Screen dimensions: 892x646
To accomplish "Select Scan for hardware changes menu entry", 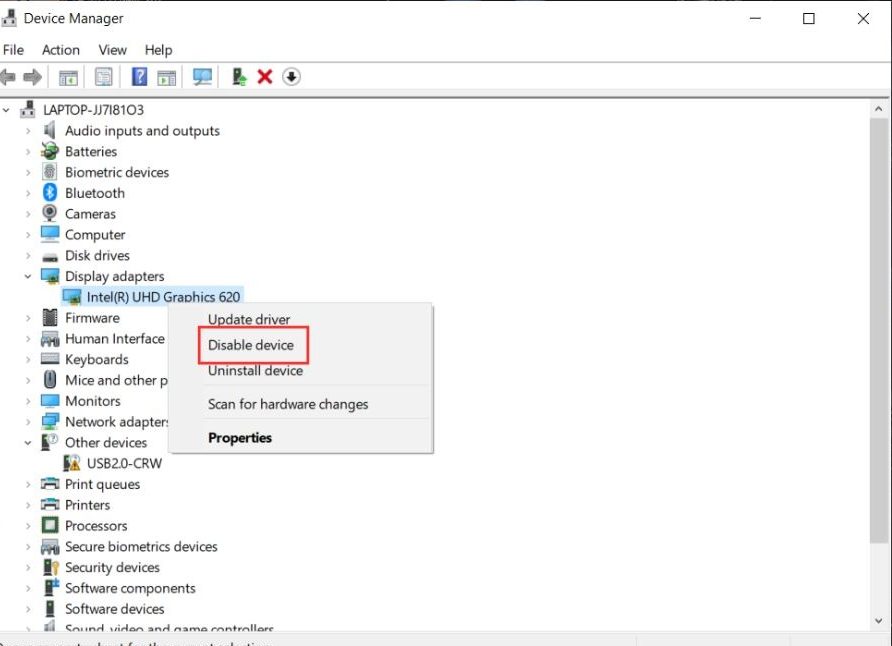I will 288,404.
